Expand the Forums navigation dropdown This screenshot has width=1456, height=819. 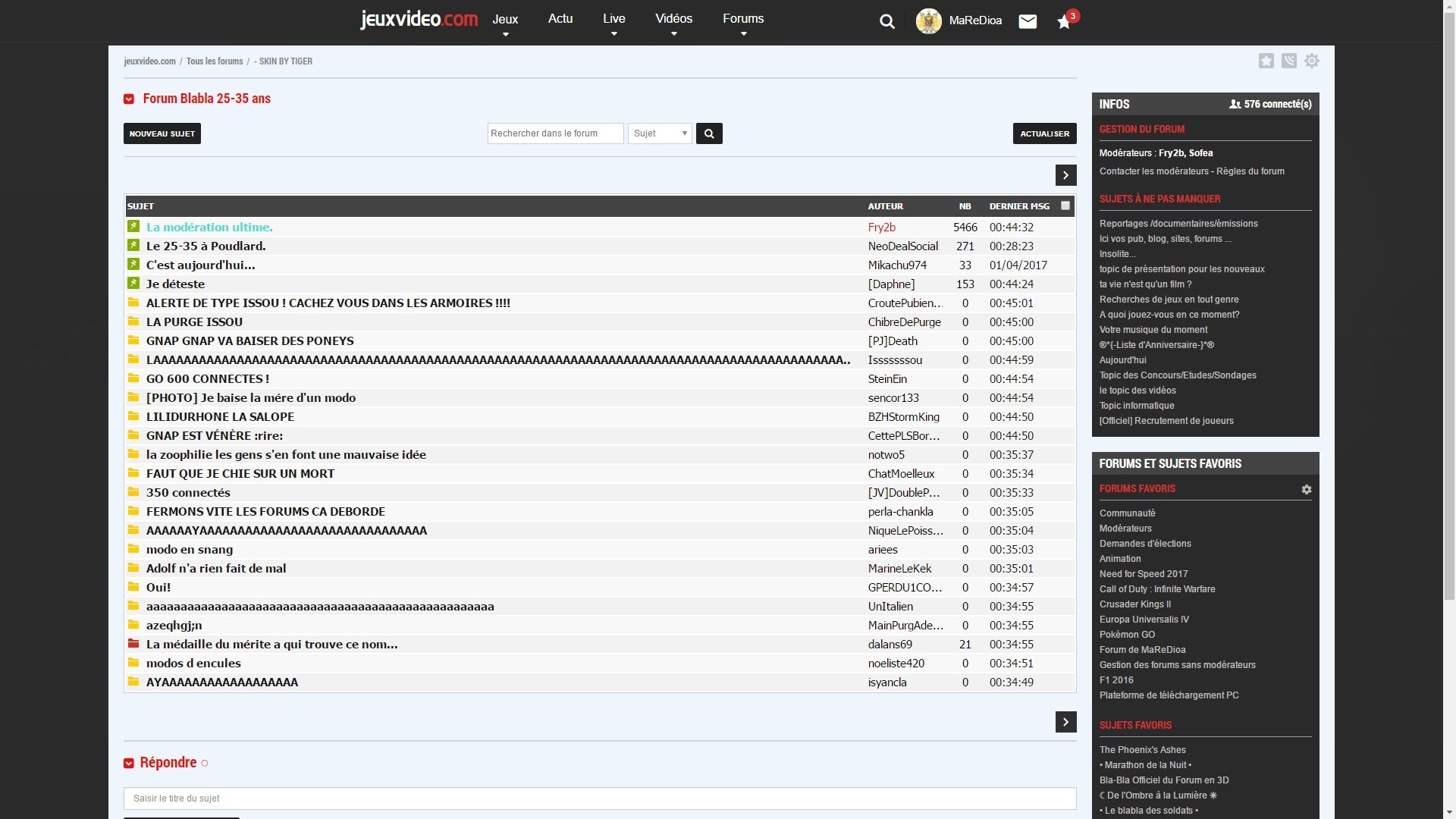click(x=743, y=21)
